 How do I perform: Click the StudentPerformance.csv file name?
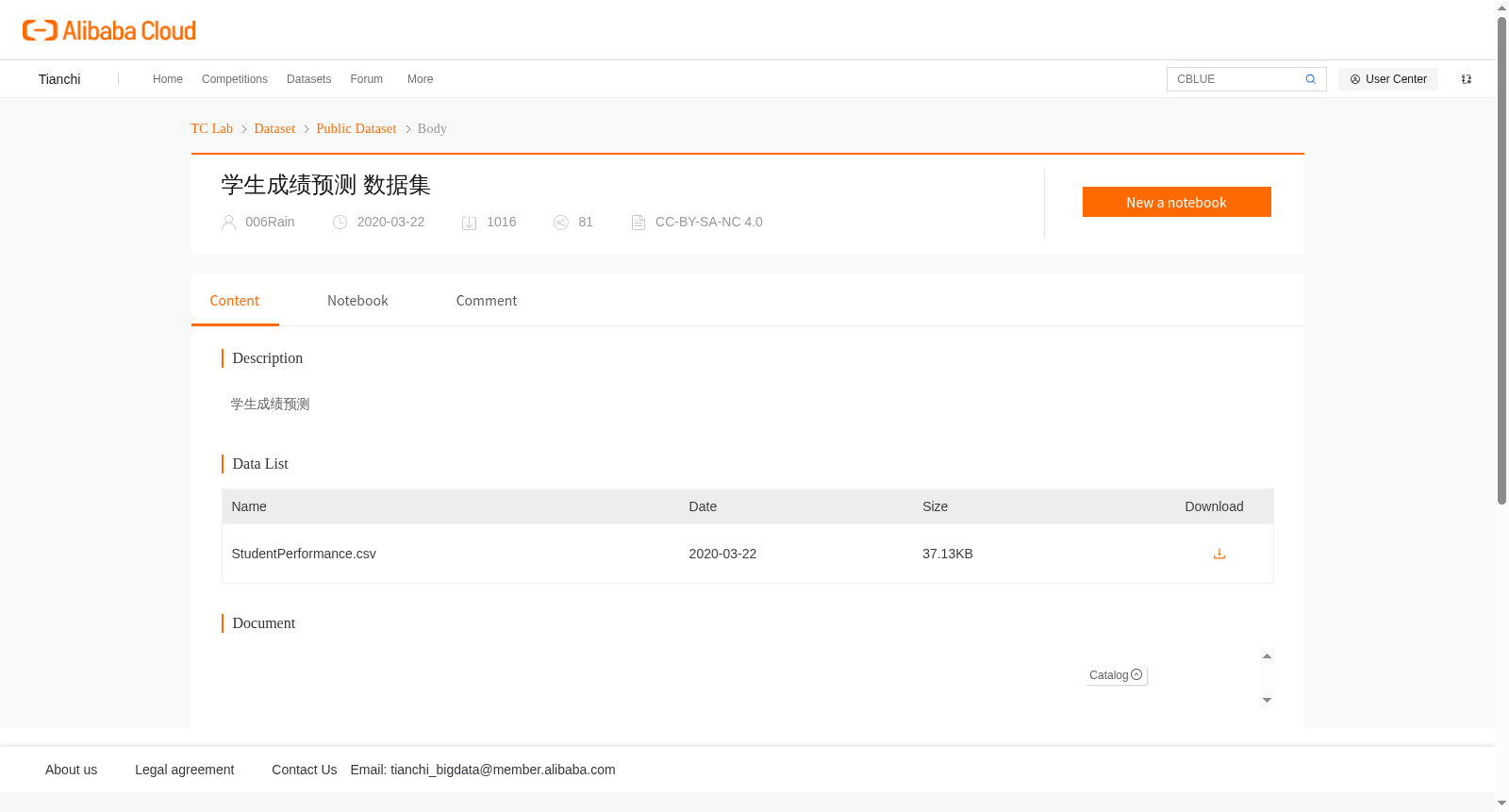pyautogui.click(x=304, y=554)
